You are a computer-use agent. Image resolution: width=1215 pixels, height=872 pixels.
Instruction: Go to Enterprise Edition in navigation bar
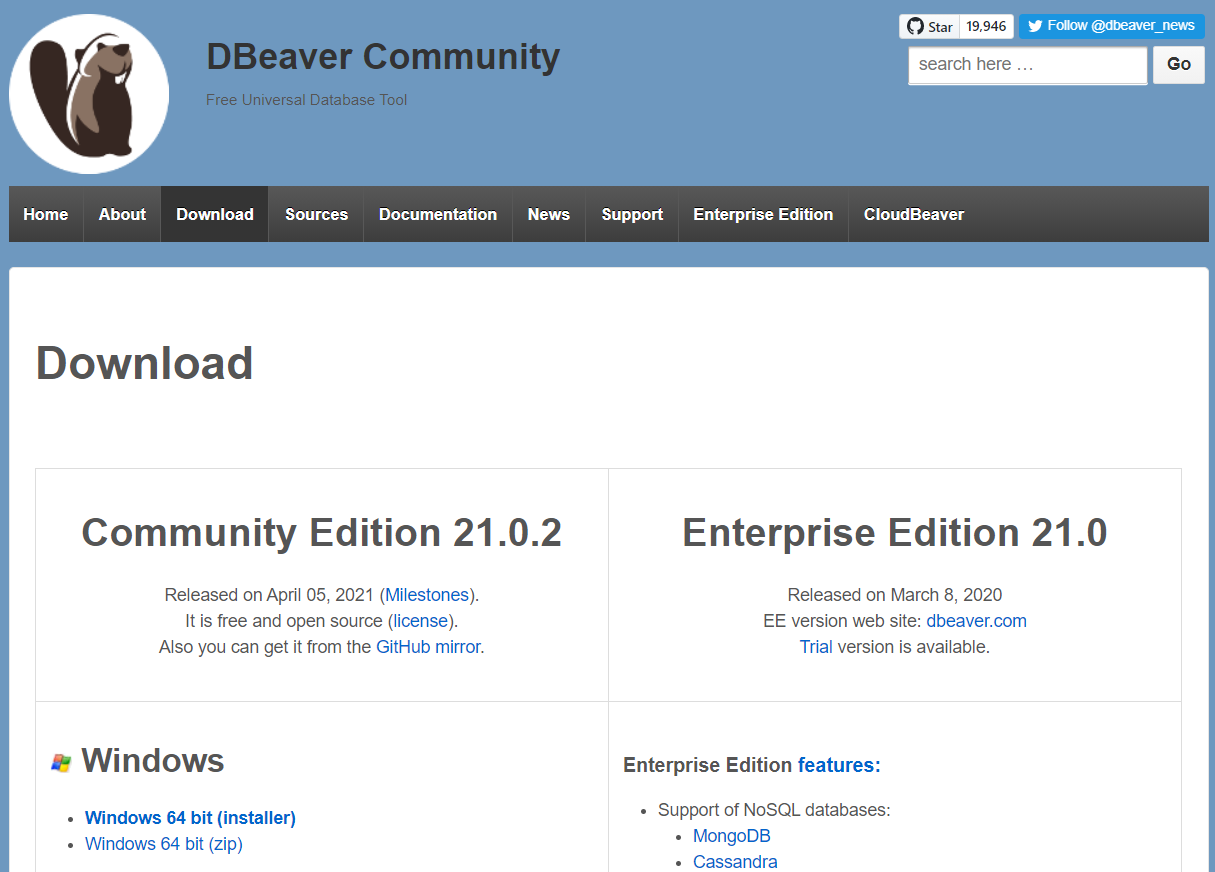[763, 214]
